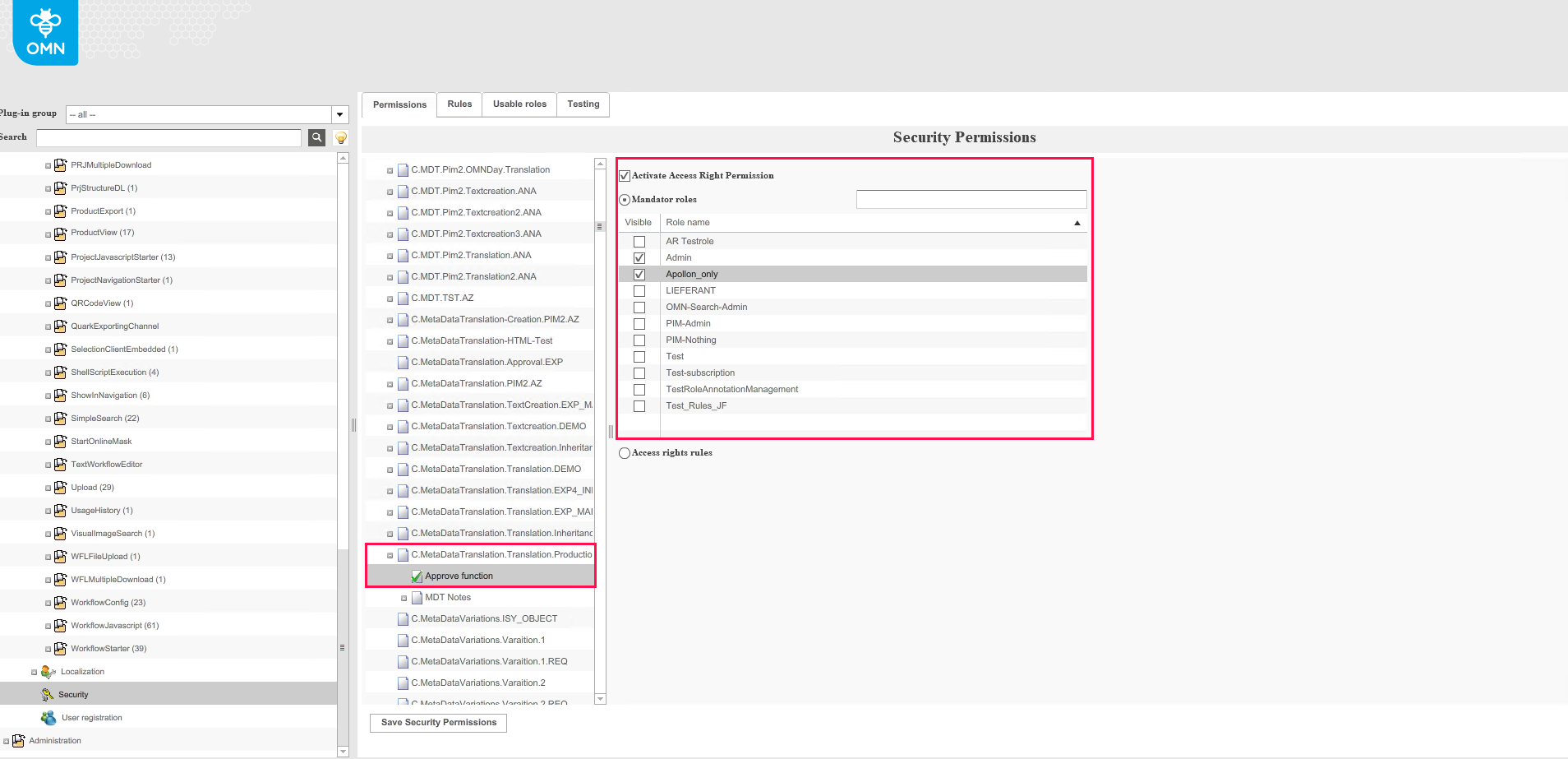
Task: Click the Approve function checkmark icon
Action: point(417,576)
